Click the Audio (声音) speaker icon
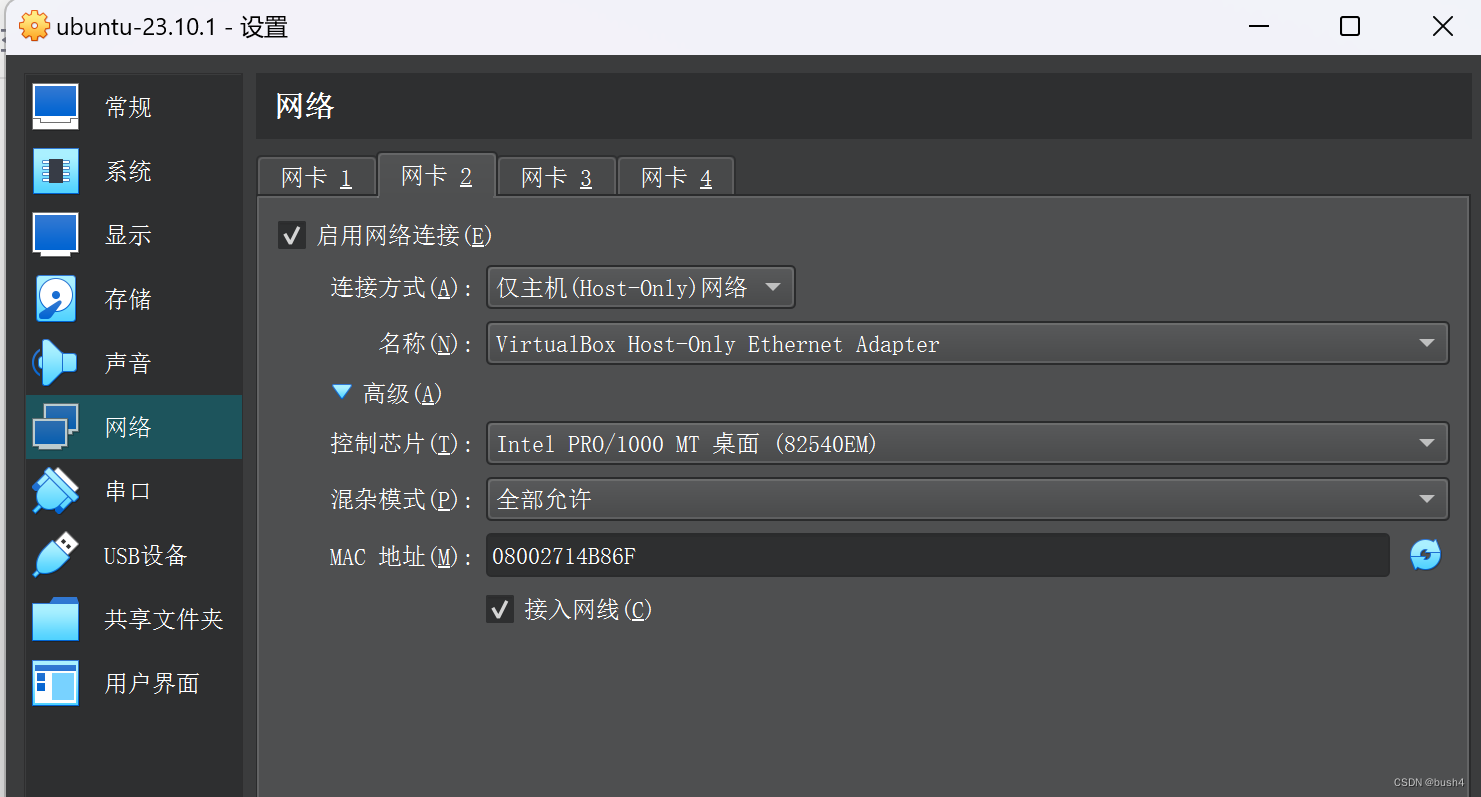This screenshot has width=1481, height=797. click(55, 363)
